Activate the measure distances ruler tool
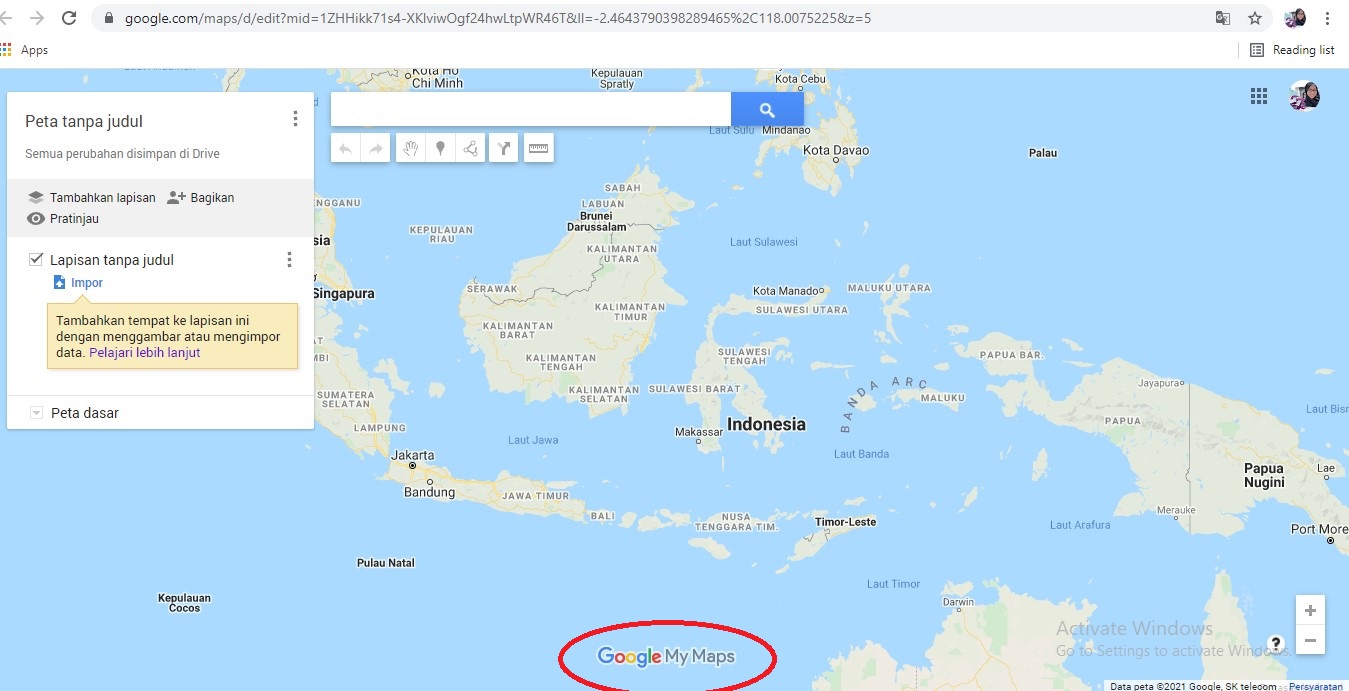 (x=538, y=149)
